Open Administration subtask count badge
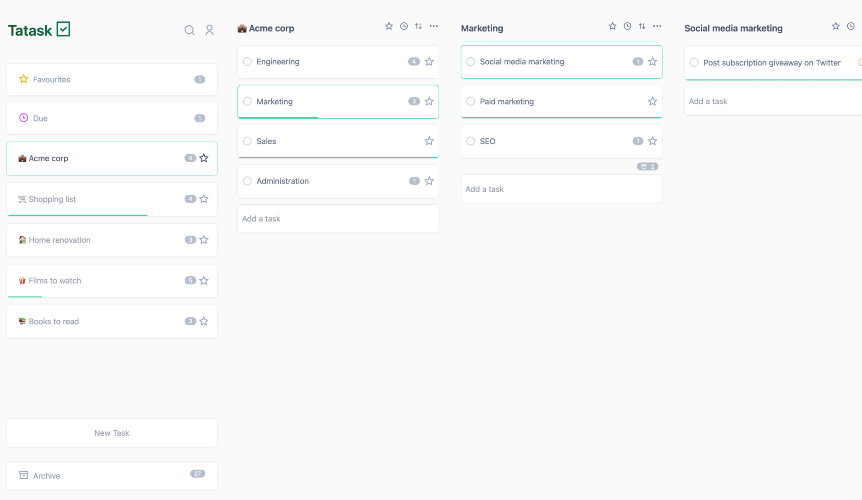Screen dimensions: 862x500 pyautogui.click(x=415, y=181)
